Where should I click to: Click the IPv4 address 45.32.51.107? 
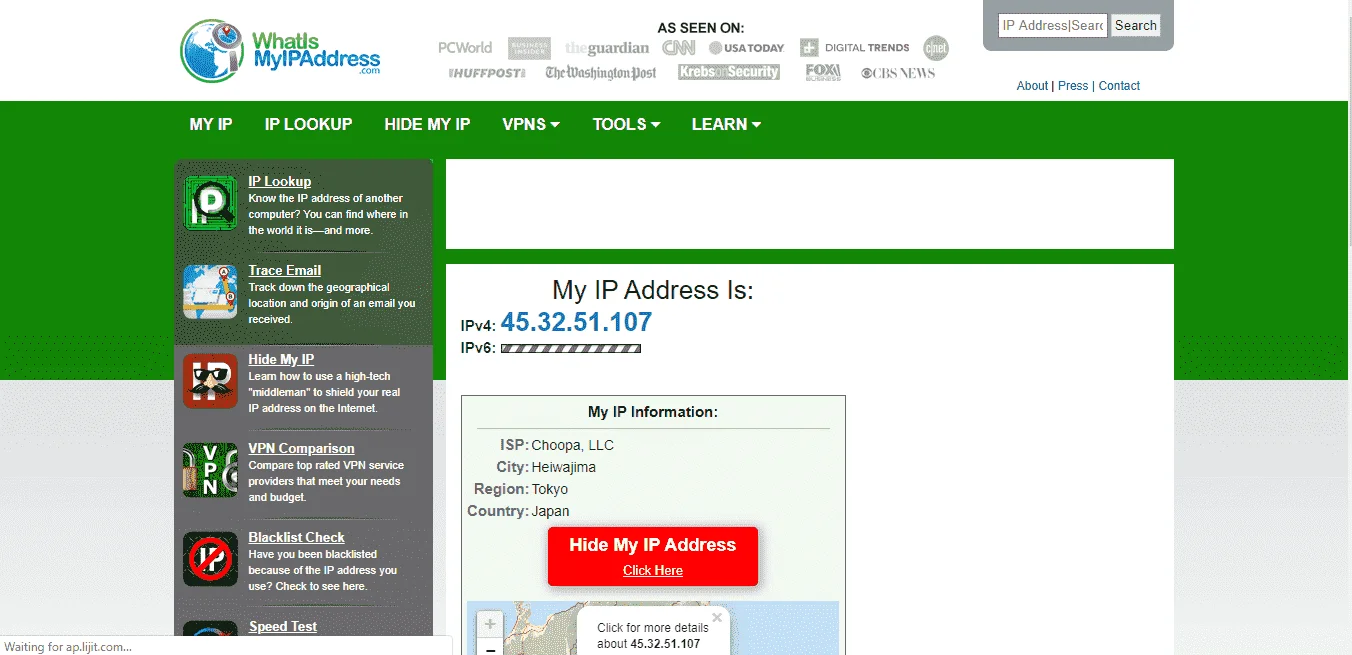[576, 322]
